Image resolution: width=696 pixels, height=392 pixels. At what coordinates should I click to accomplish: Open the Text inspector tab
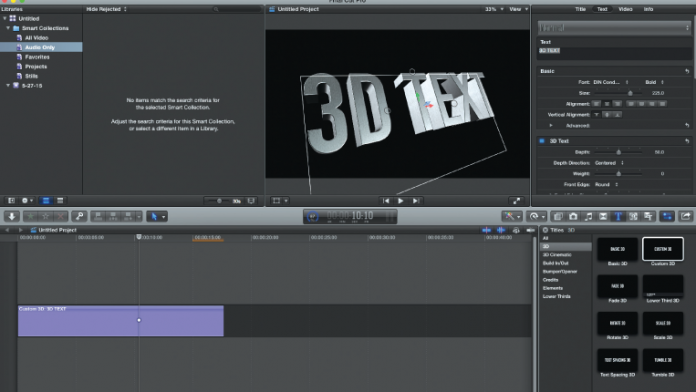[x=602, y=9]
